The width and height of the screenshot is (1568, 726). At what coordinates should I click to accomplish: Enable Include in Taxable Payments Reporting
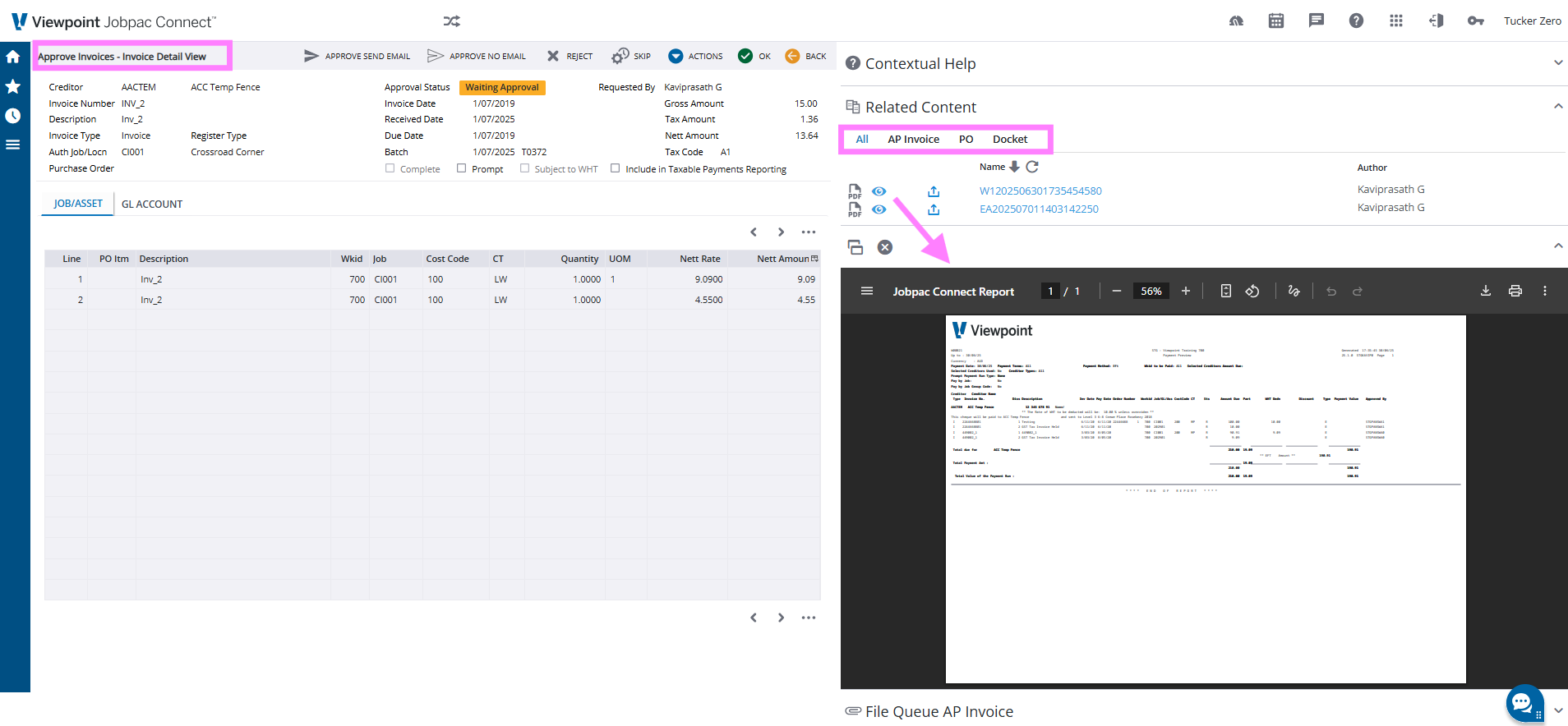click(615, 168)
